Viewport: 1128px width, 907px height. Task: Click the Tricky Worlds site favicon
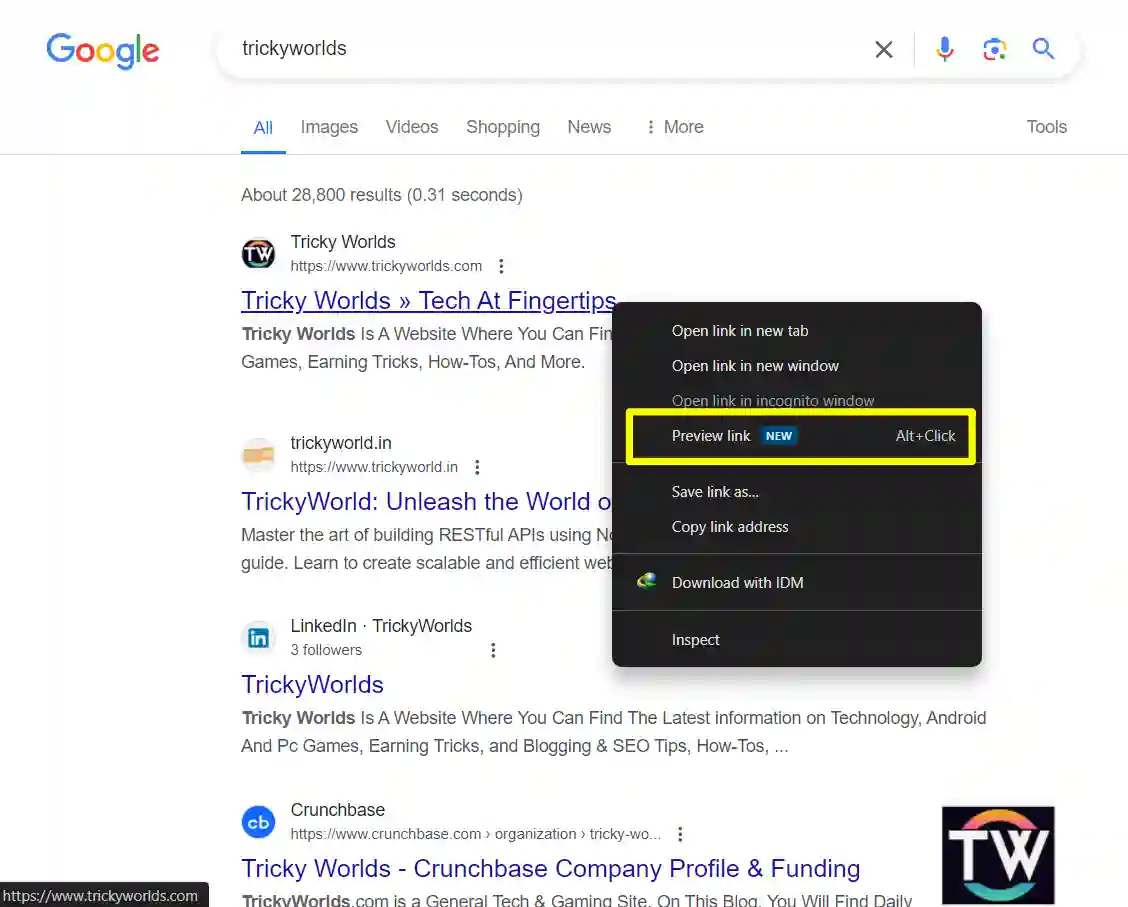pos(259,253)
